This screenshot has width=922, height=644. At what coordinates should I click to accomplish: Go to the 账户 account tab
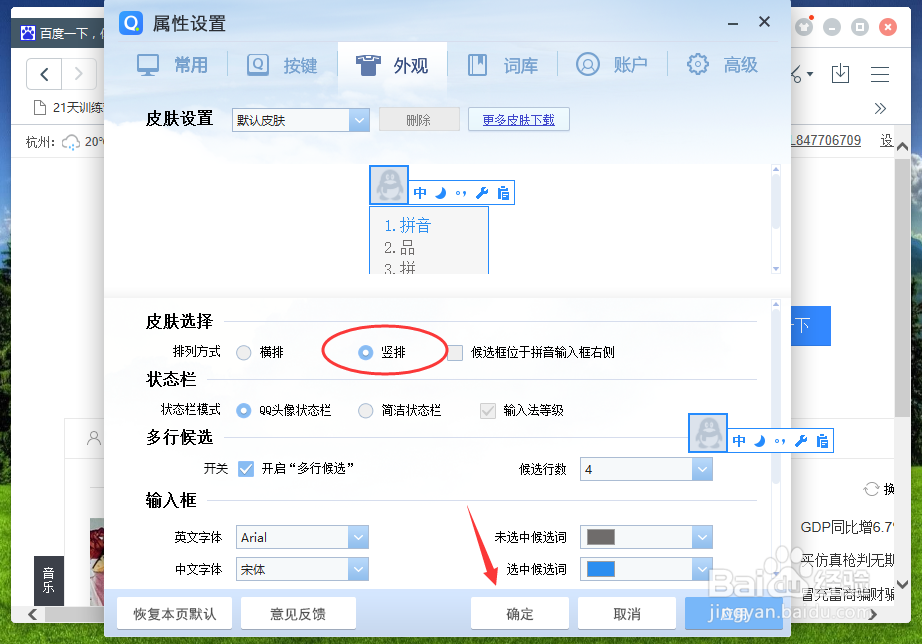(612, 65)
